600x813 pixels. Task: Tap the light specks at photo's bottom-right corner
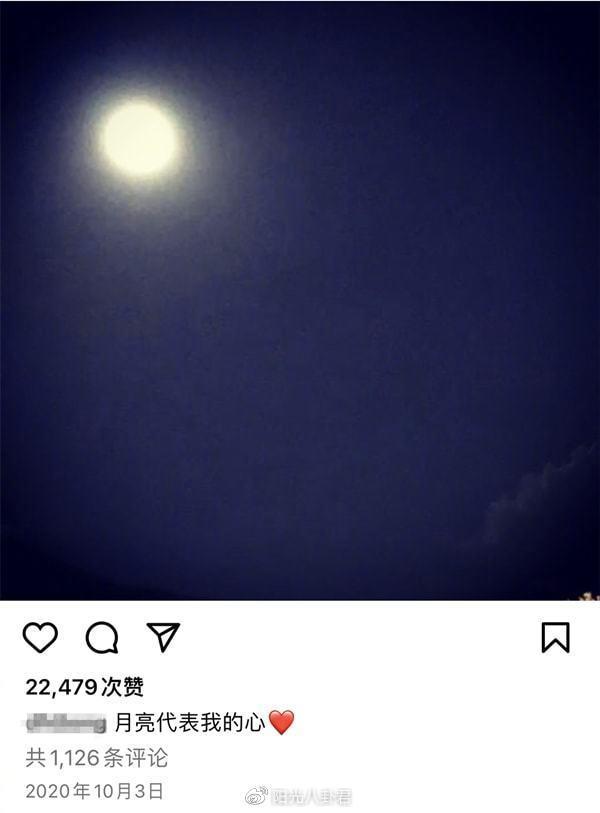click(x=589, y=597)
